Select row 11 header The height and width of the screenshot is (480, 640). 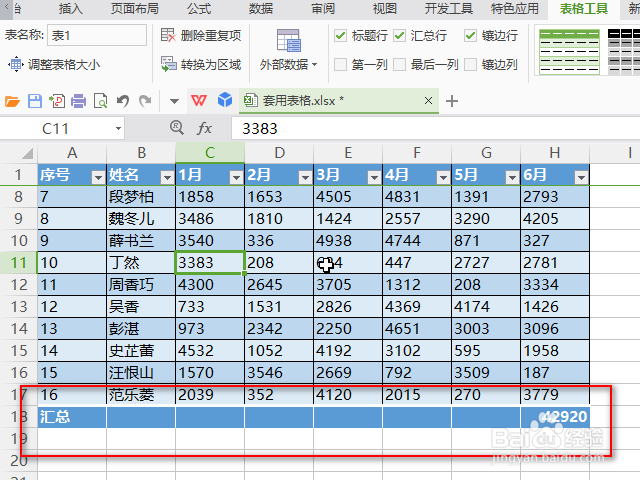coord(18,262)
